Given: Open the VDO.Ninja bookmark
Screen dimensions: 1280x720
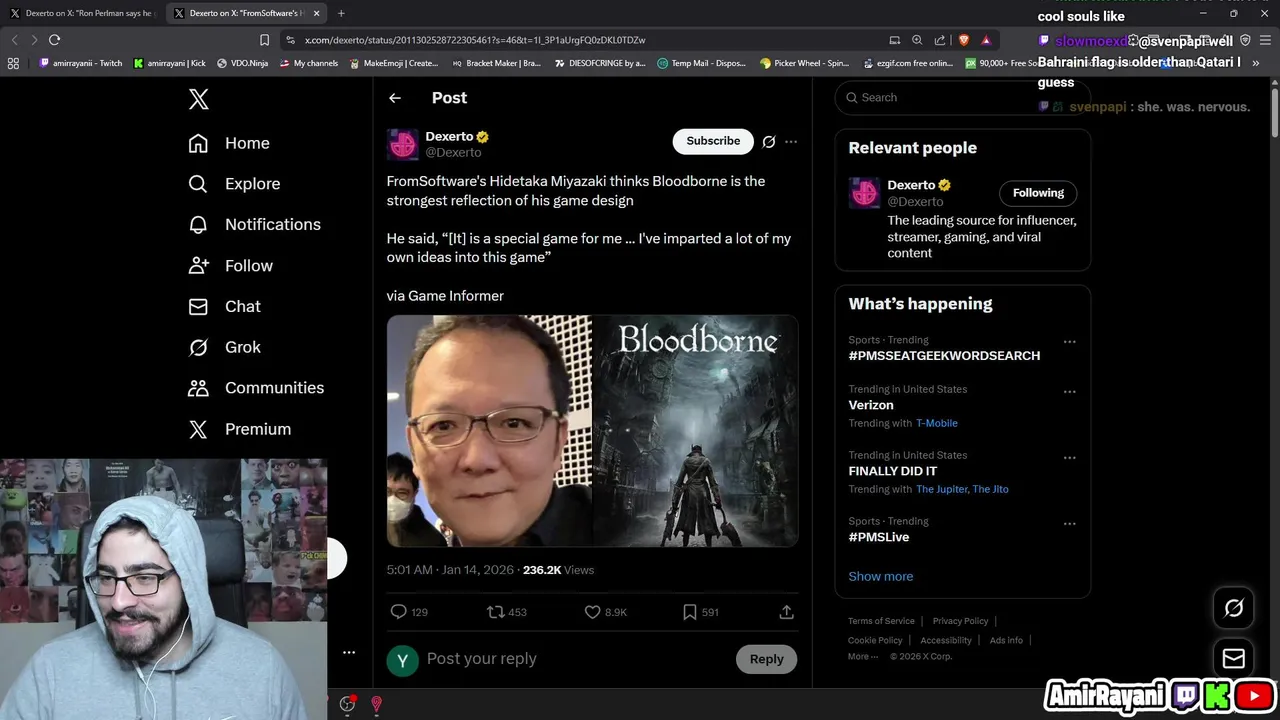Looking at the screenshot, I should 241,63.
